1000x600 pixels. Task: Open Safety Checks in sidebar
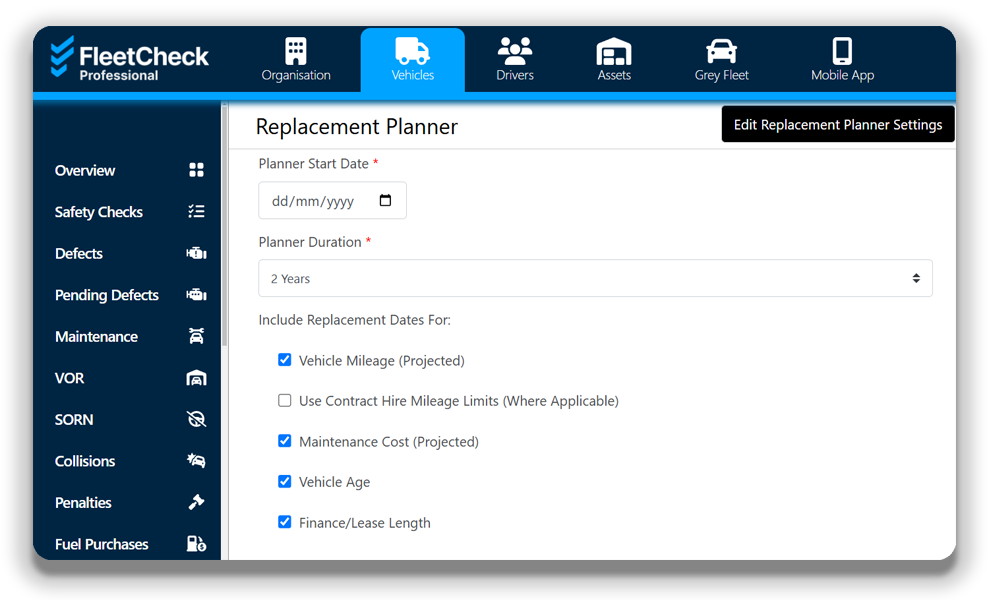click(x=99, y=212)
